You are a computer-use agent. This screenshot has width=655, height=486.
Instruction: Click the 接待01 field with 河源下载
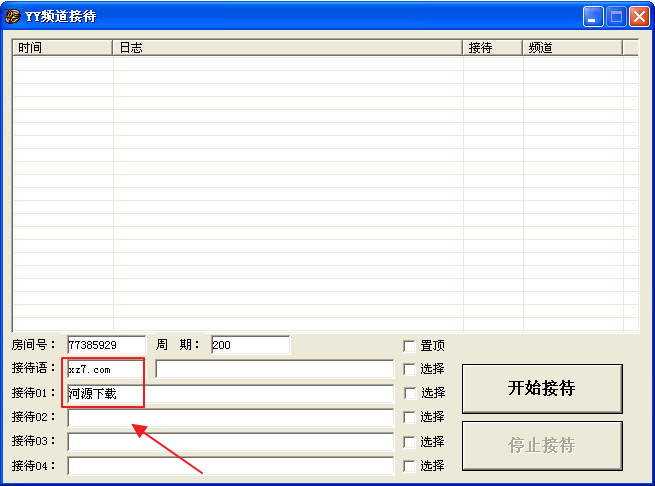[x=230, y=393]
